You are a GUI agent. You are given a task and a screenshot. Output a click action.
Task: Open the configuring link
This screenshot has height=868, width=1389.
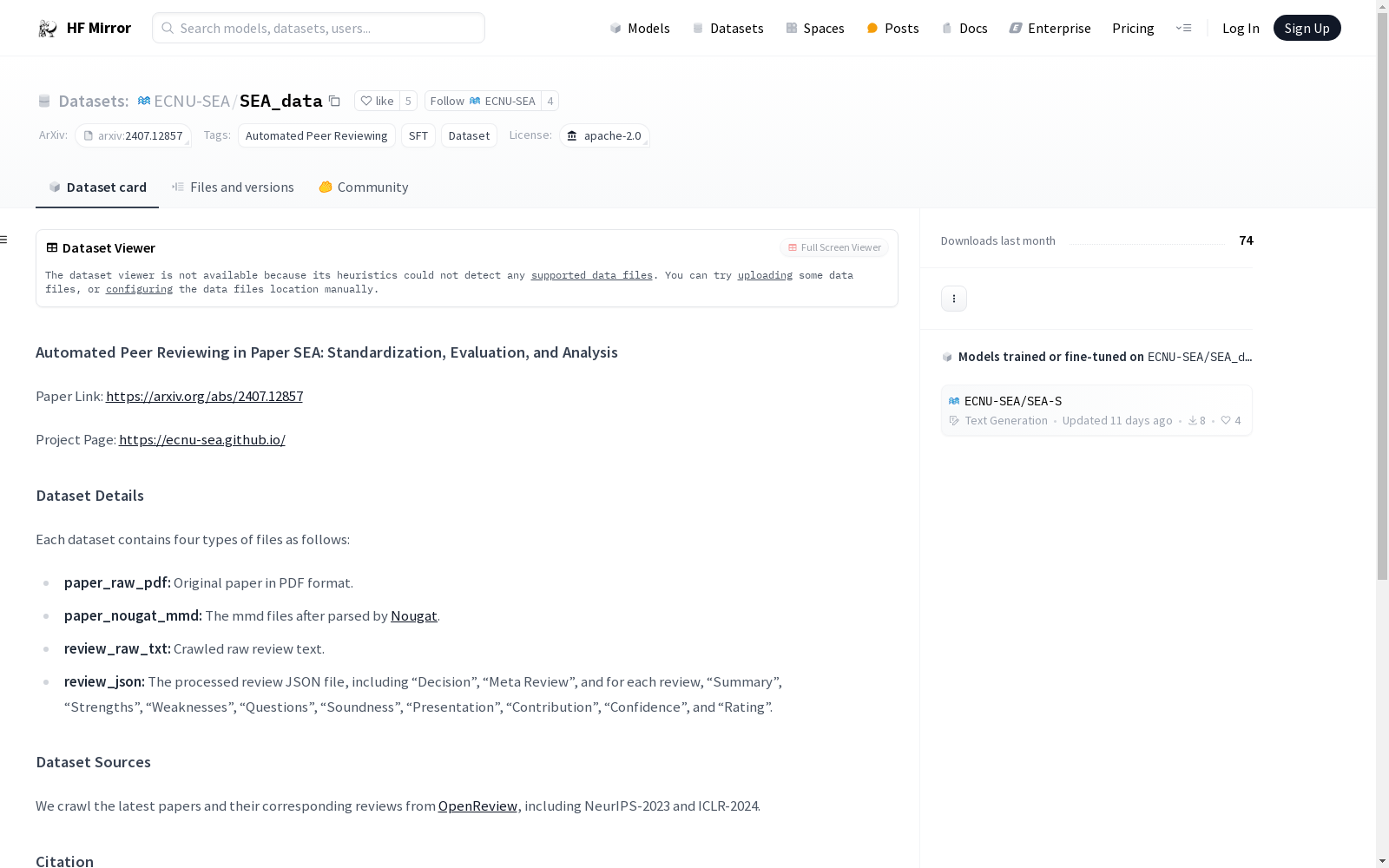[139, 289]
